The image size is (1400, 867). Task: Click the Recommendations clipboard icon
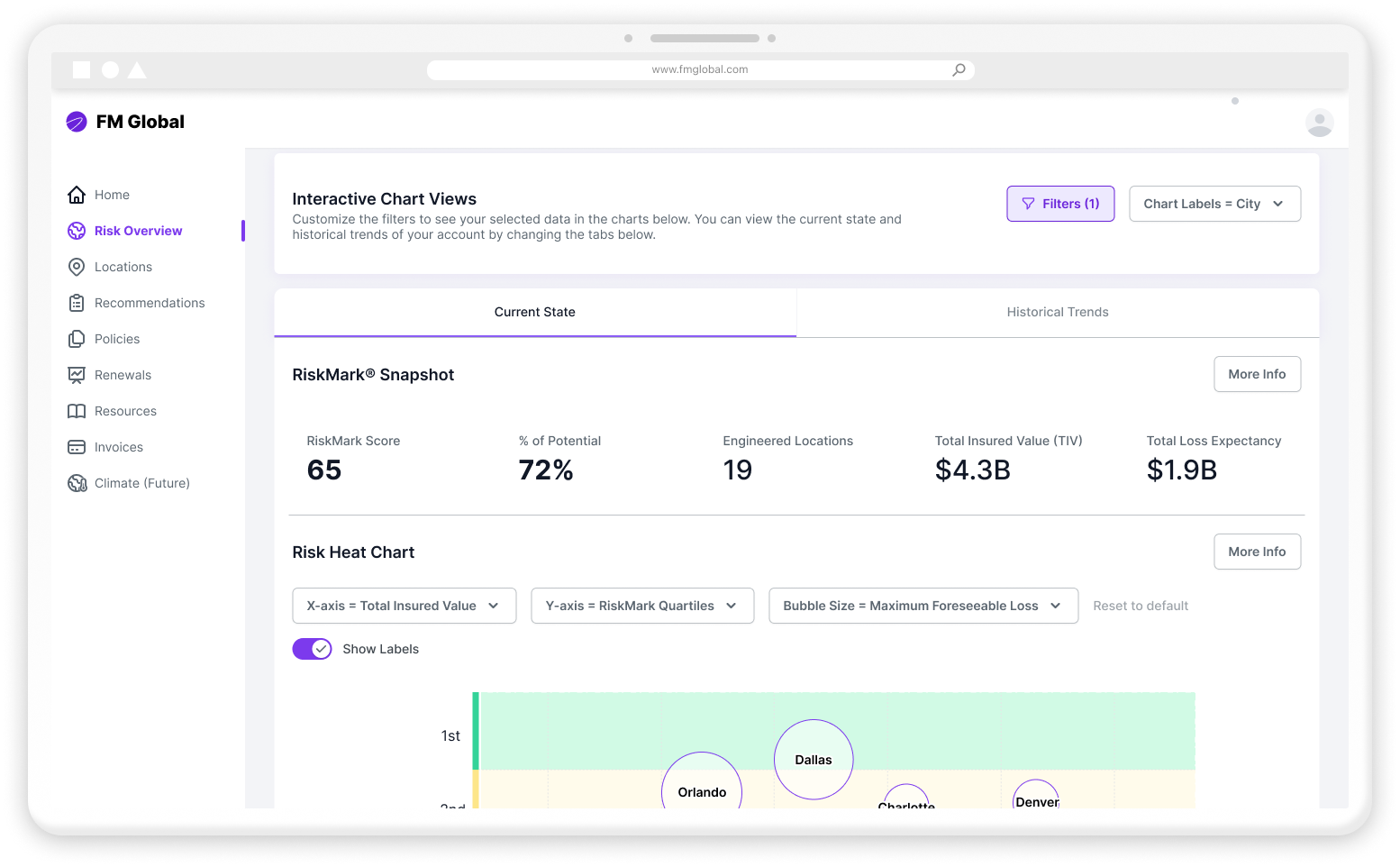coord(77,303)
